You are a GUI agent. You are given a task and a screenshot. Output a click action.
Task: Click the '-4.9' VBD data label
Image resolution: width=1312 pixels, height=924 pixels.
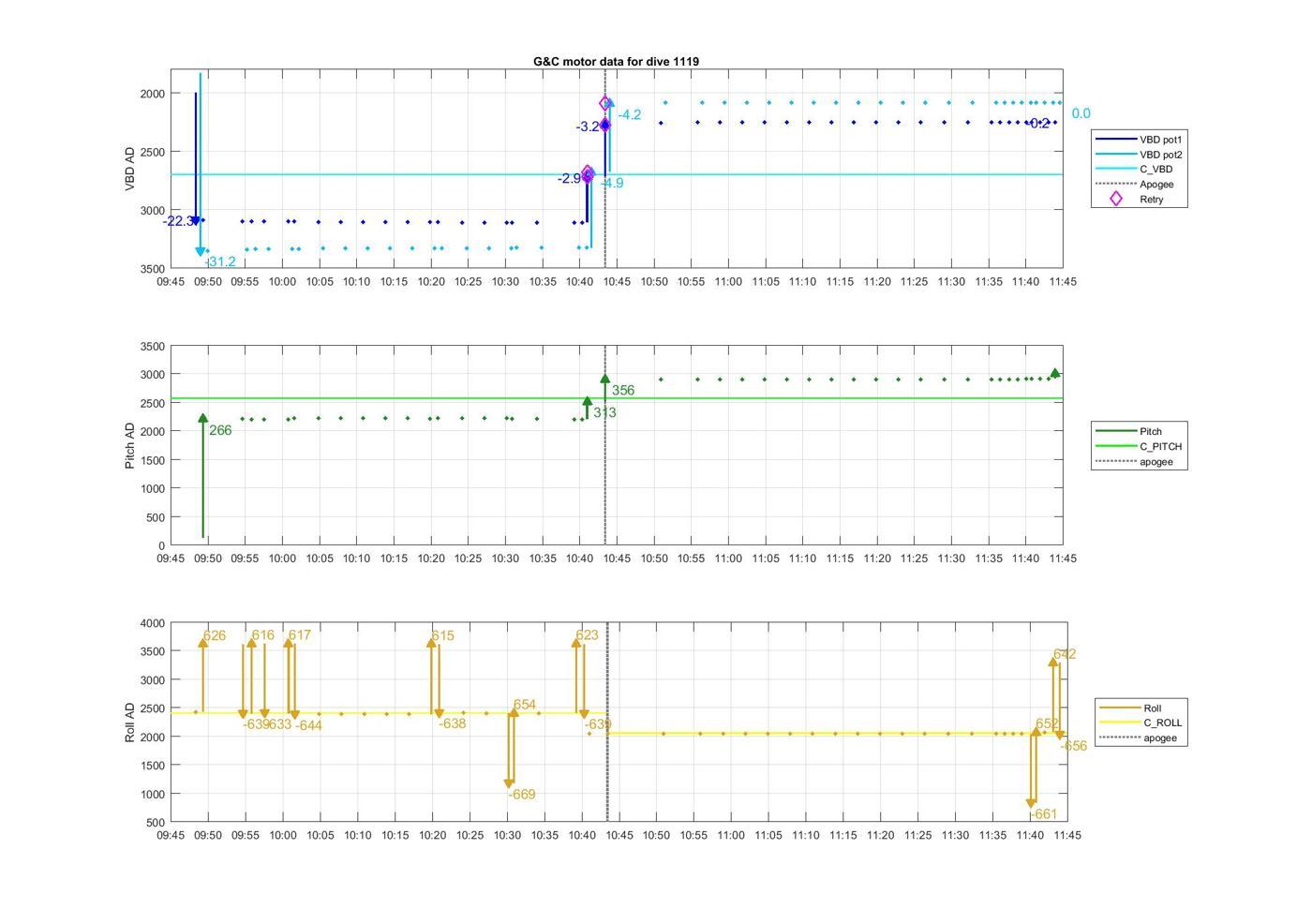(x=612, y=184)
